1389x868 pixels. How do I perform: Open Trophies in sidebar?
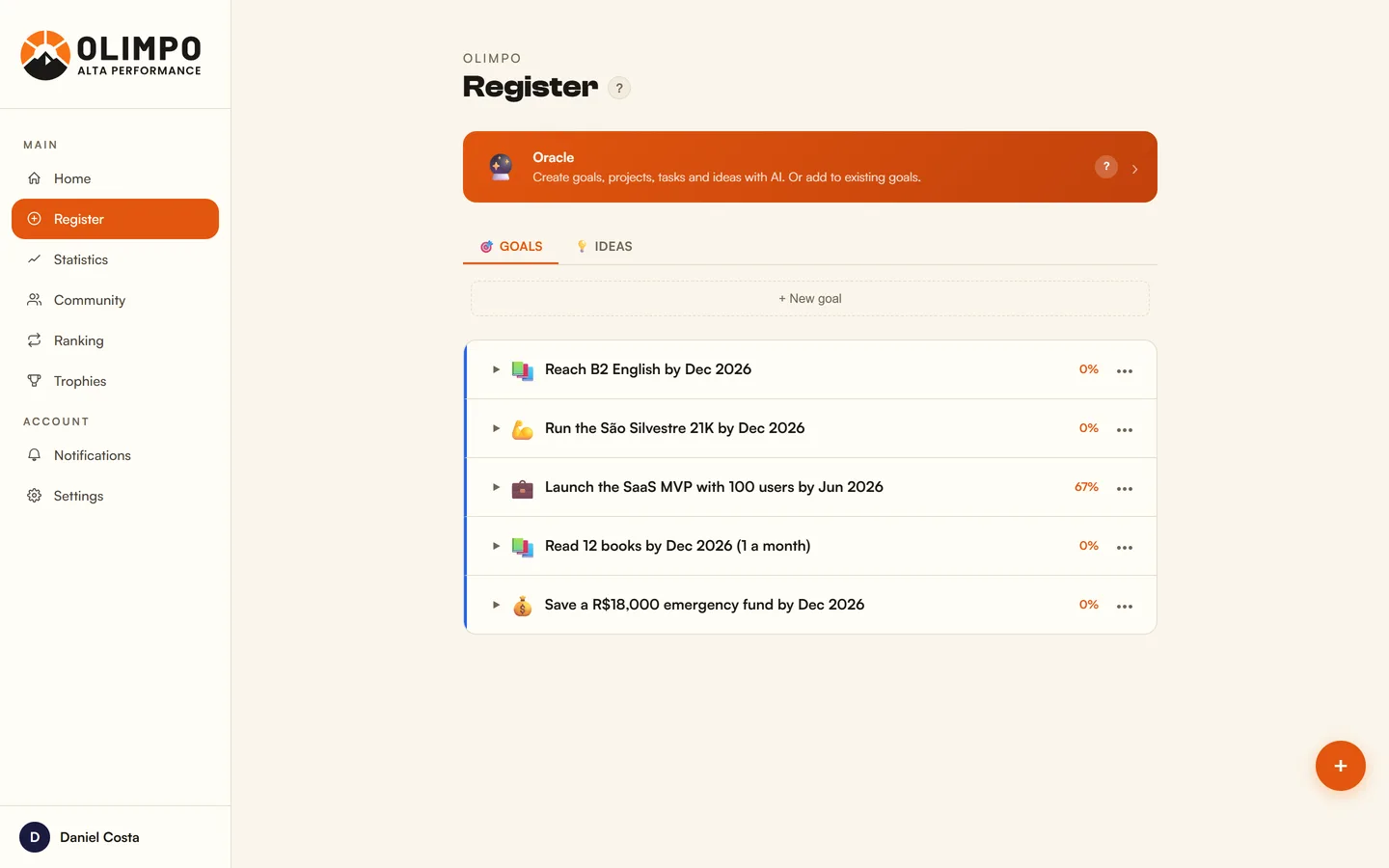115,381
